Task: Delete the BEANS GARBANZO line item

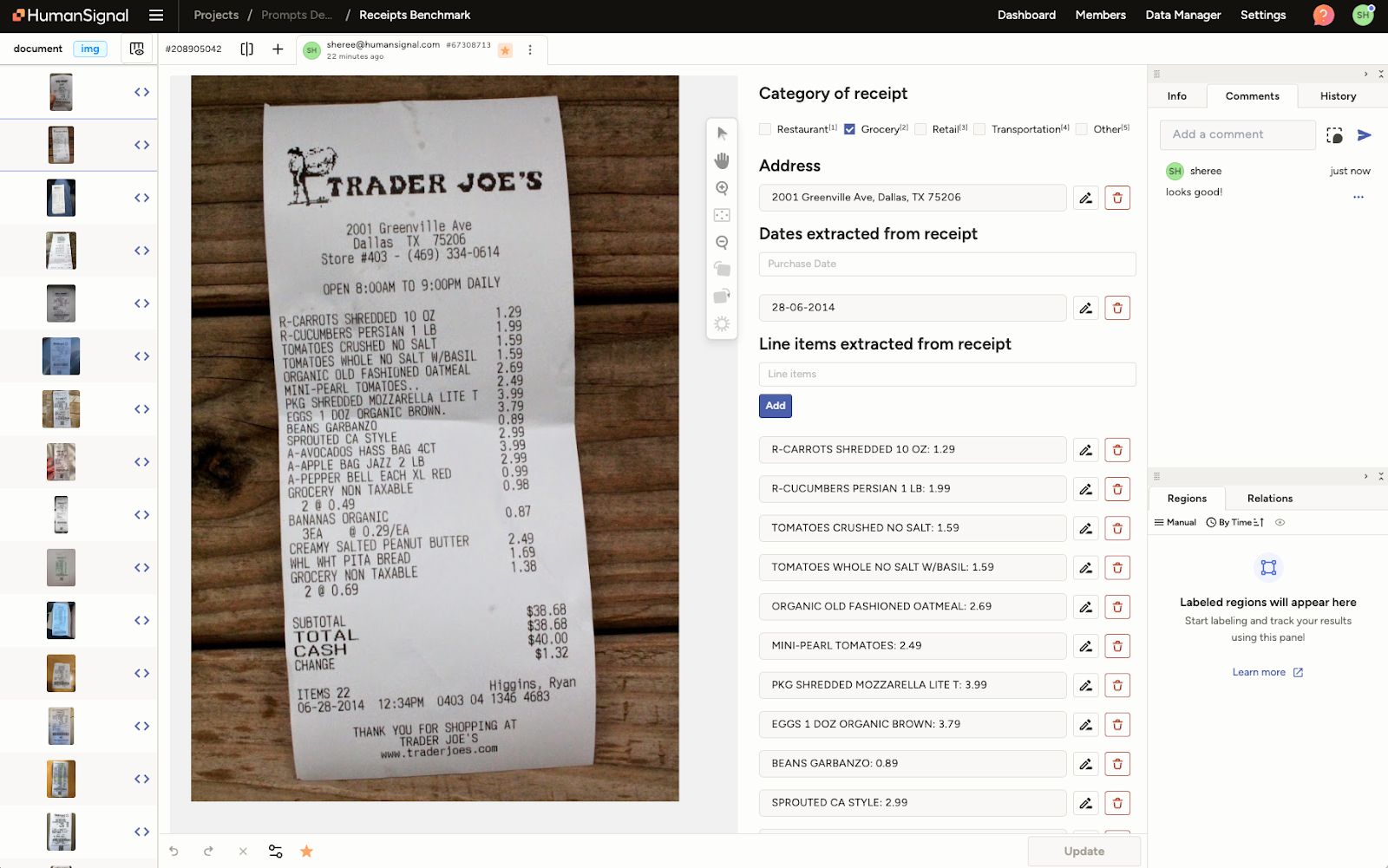Action: (1117, 764)
